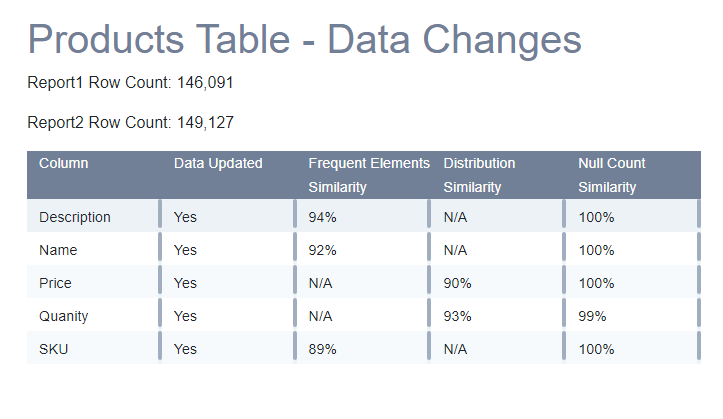Click the Frequent Elements Similarity header

[369, 175]
